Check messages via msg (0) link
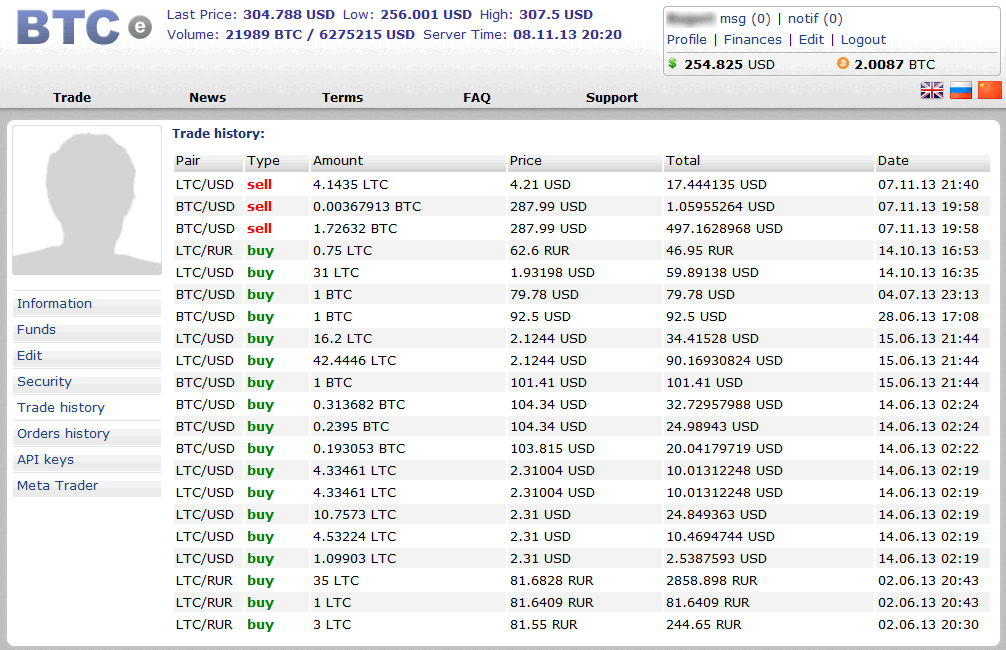This screenshot has width=1006, height=650. 745,18
